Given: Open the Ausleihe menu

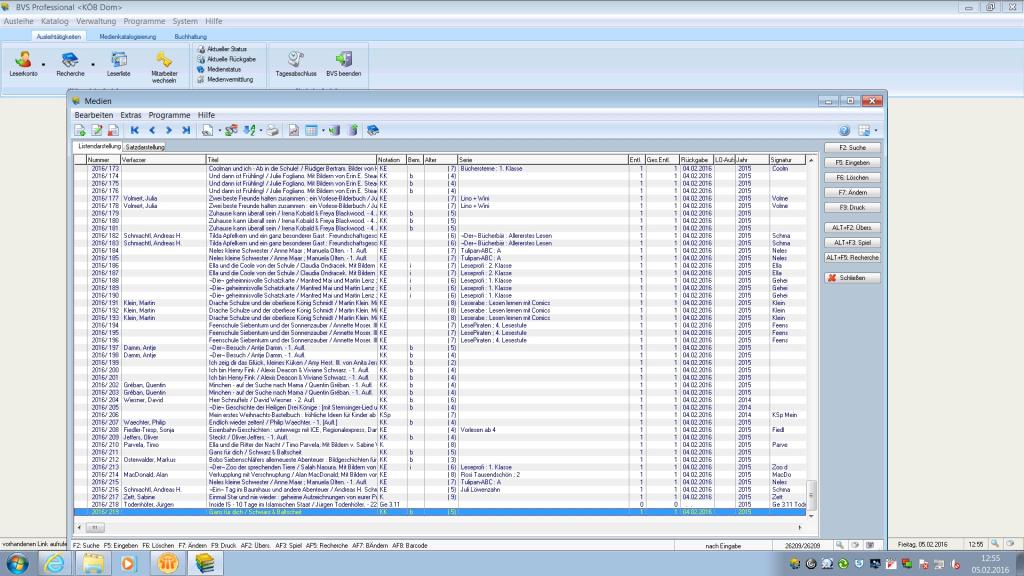Looking at the screenshot, I should tap(18, 22).
